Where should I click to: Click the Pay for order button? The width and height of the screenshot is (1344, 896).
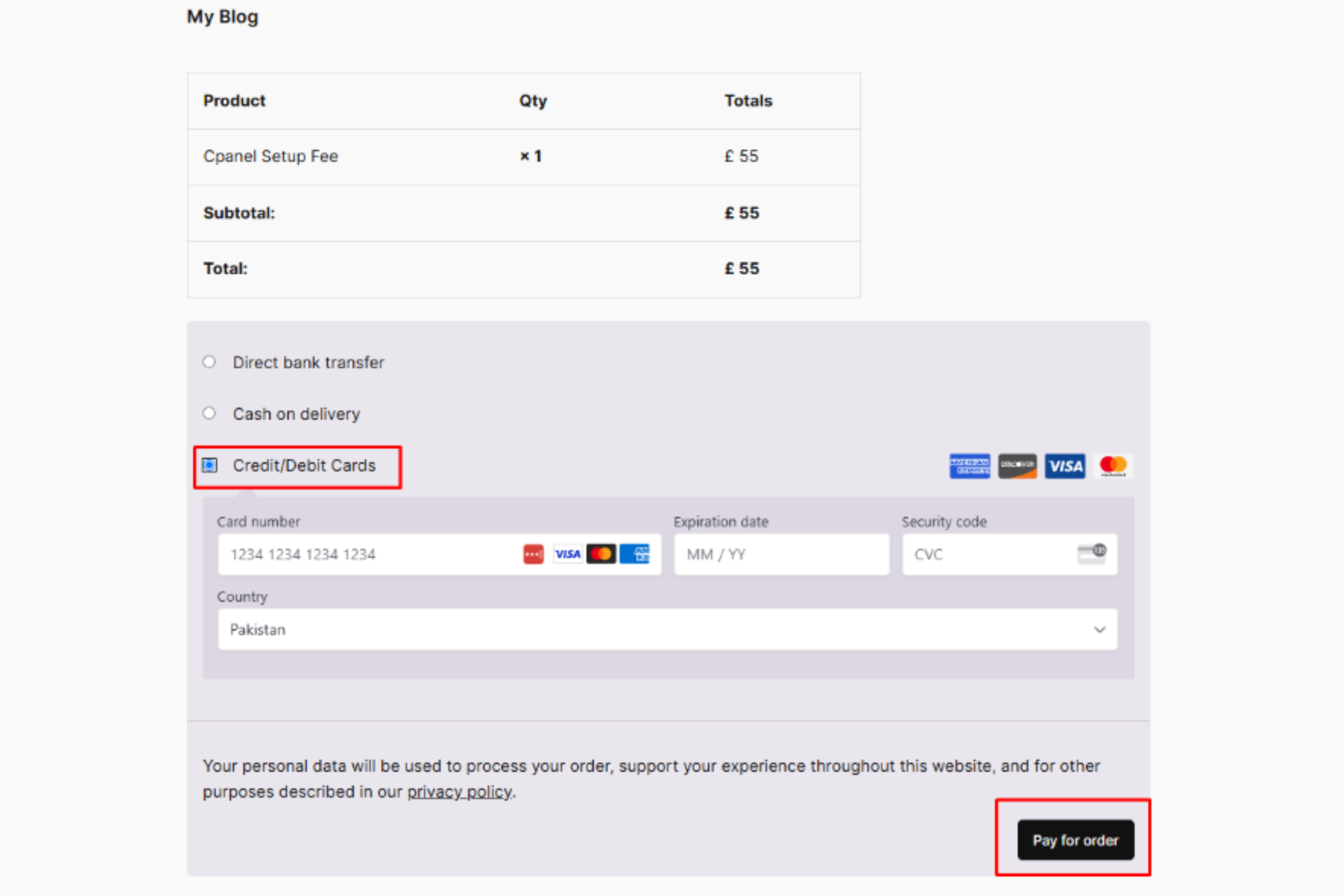click(x=1075, y=840)
